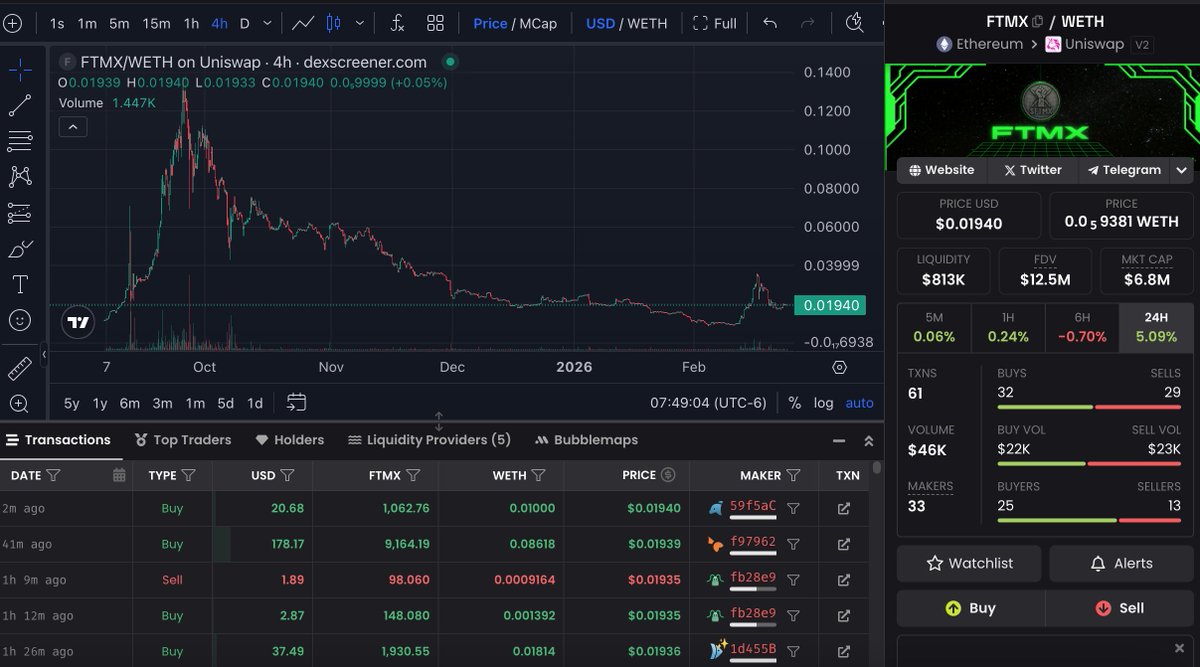The height and width of the screenshot is (667, 1200).
Task: Select the XABCD pattern tool
Action: pos(20,177)
